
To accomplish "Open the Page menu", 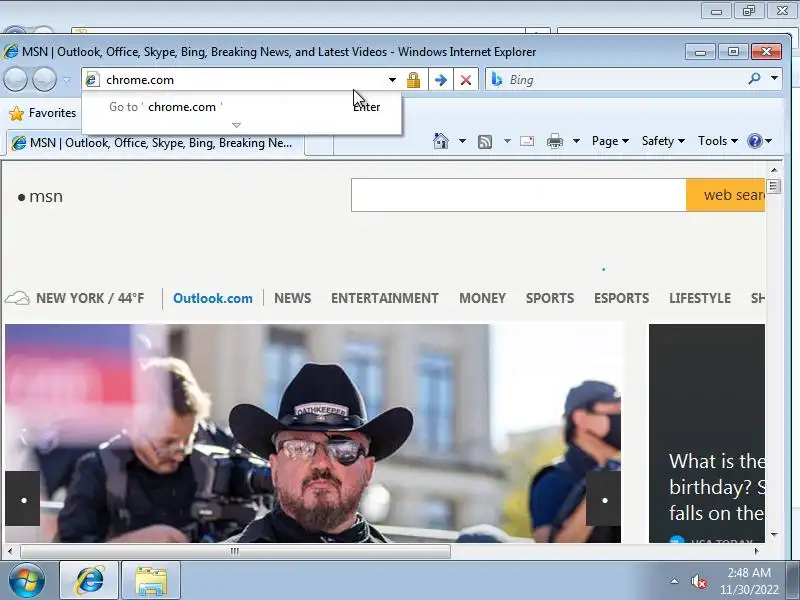I will (610, 141).
